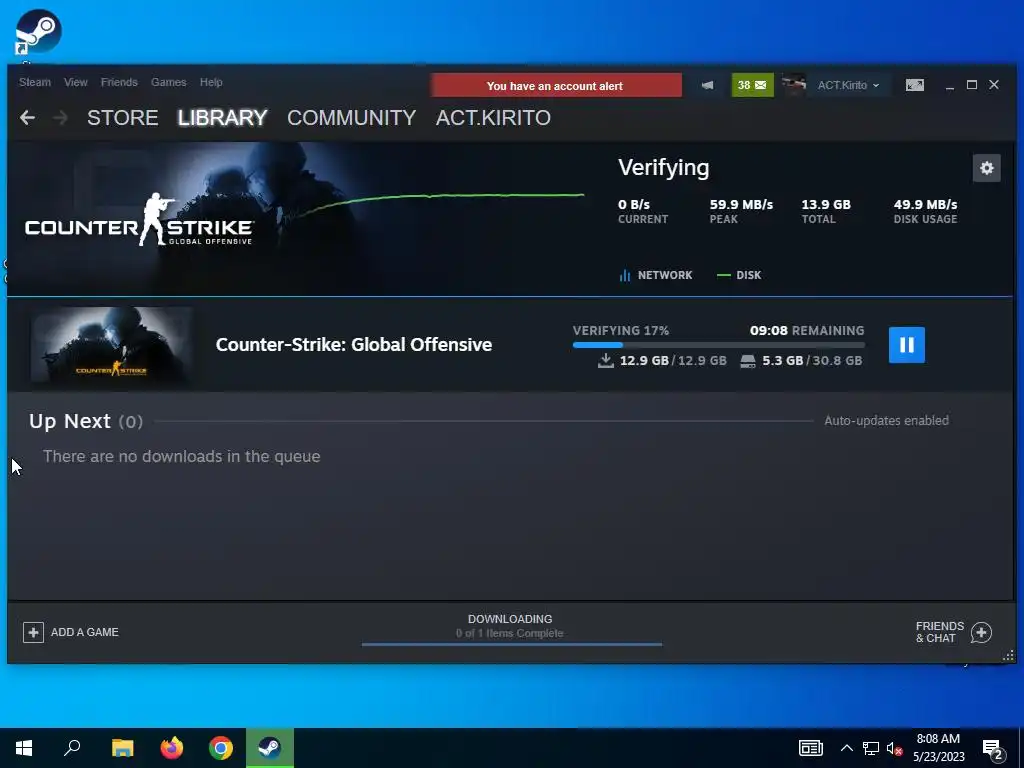1024x768 pixels.
Task: Click the window resize grip
Action: click(x=1008, y=656)
